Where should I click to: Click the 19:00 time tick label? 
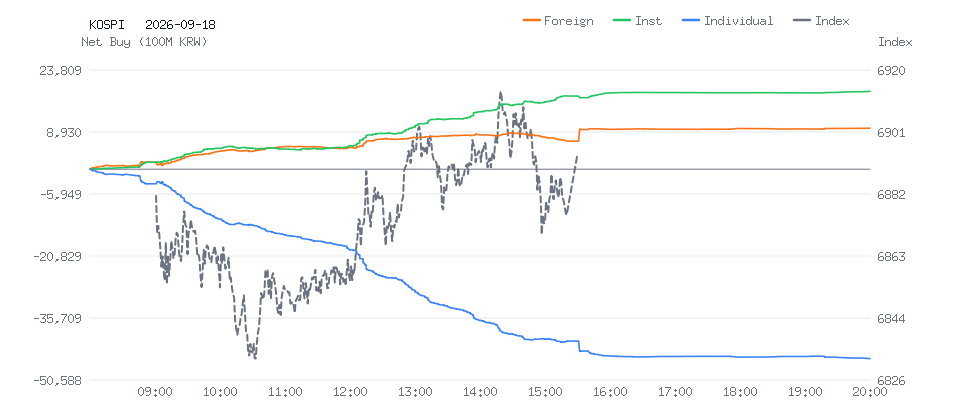click(x=804, y=392)
